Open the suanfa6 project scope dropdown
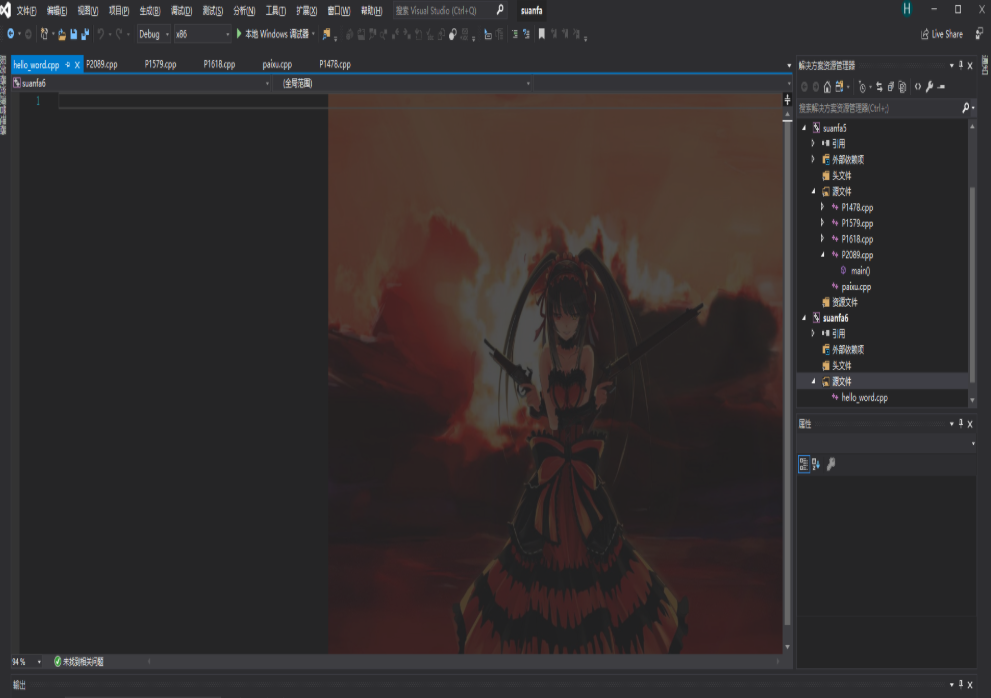Screen dimensions: 991x698 pyautogui.click(x=142, y=83)
